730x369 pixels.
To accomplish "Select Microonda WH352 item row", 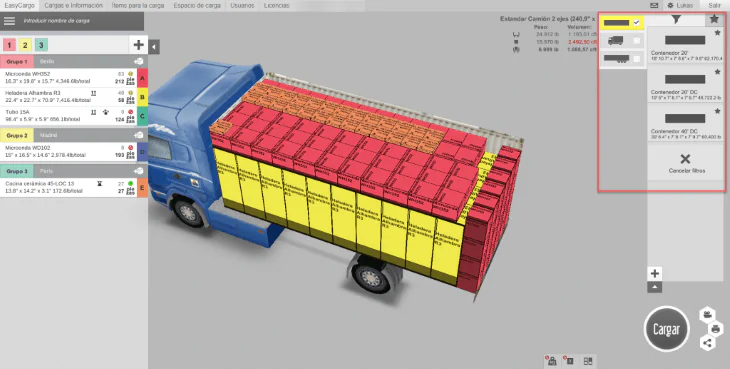I will click(68, 78).
